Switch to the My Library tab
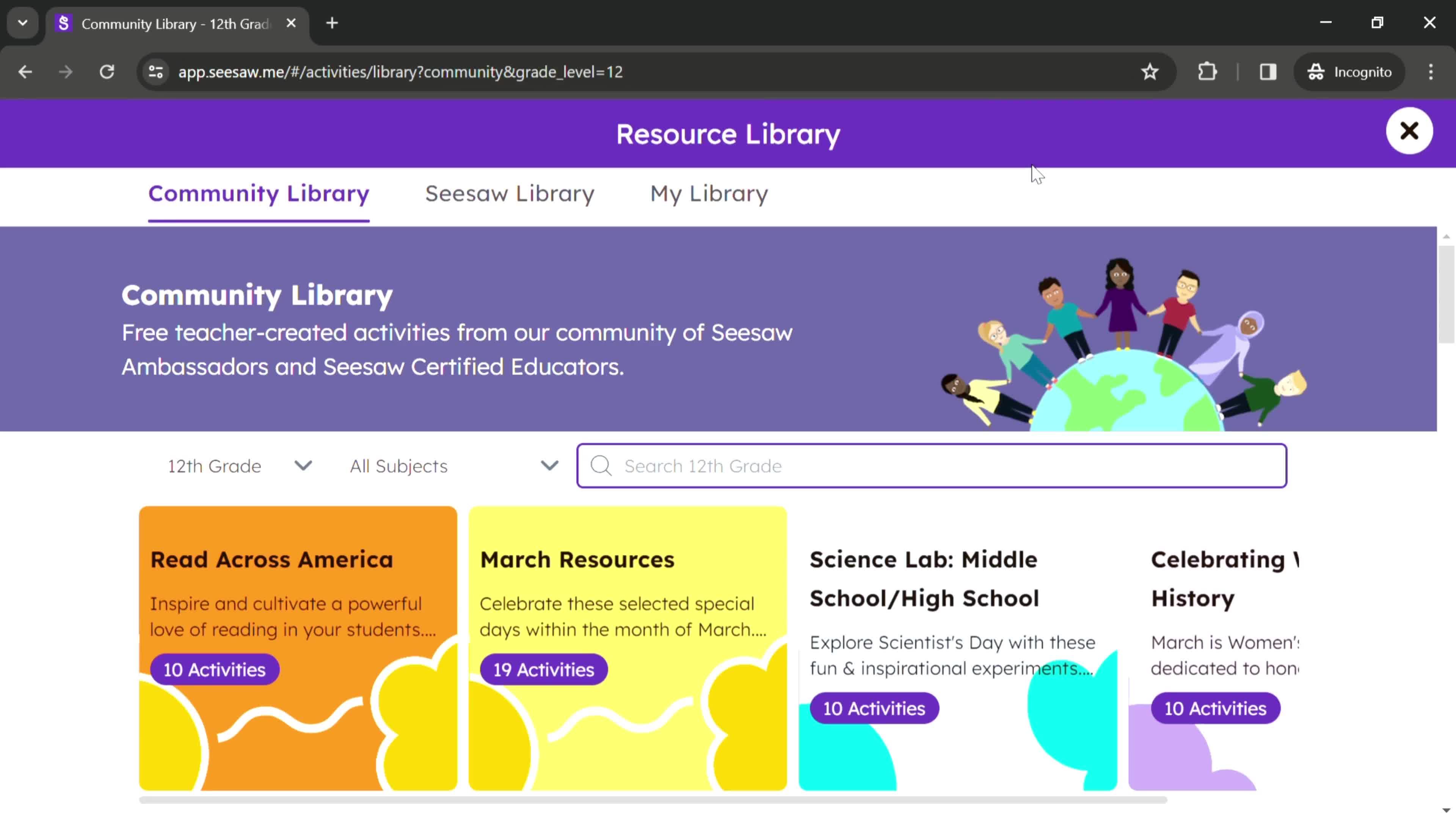 point(708,193)
